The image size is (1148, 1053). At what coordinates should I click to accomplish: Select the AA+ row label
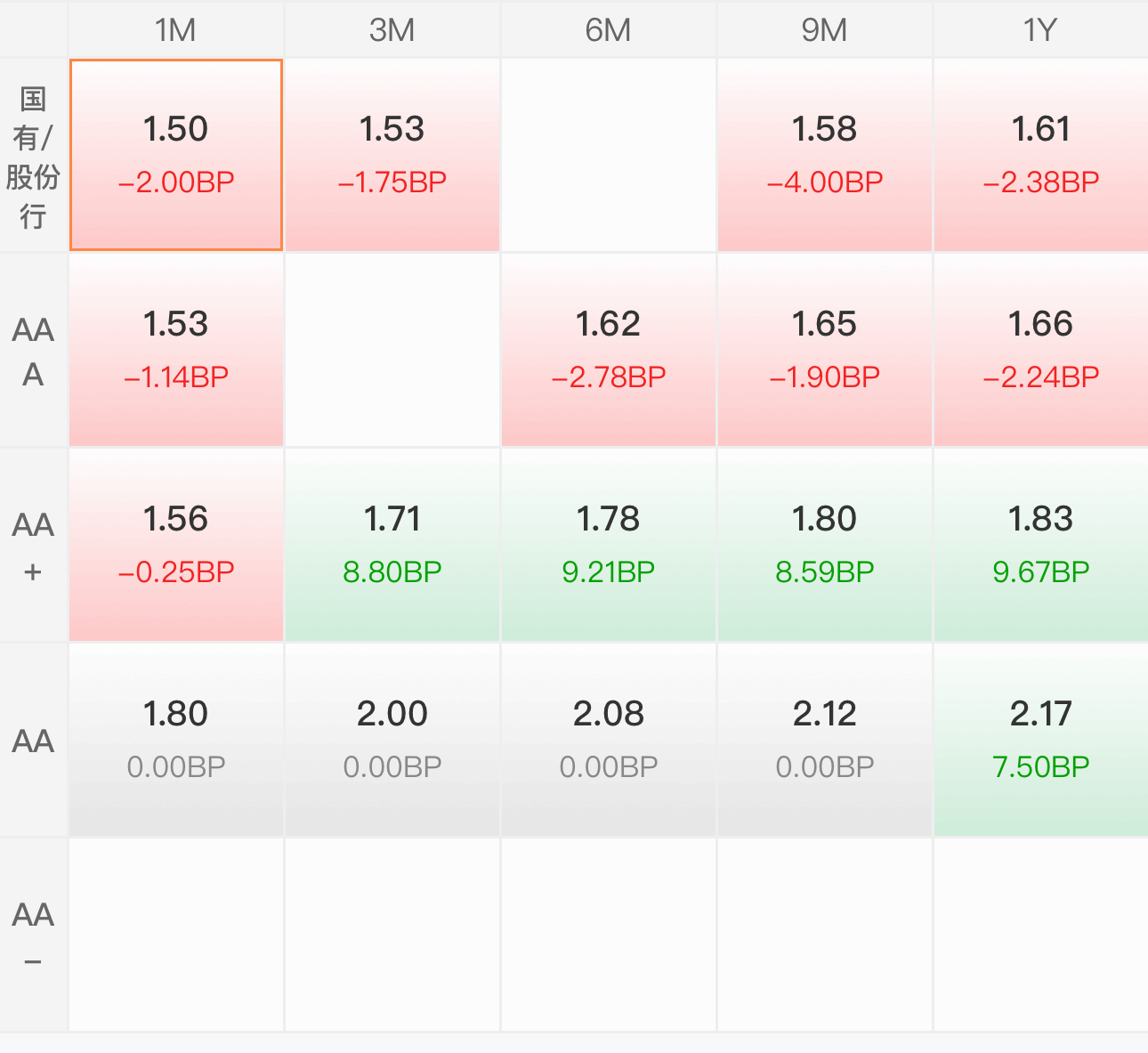33,546
